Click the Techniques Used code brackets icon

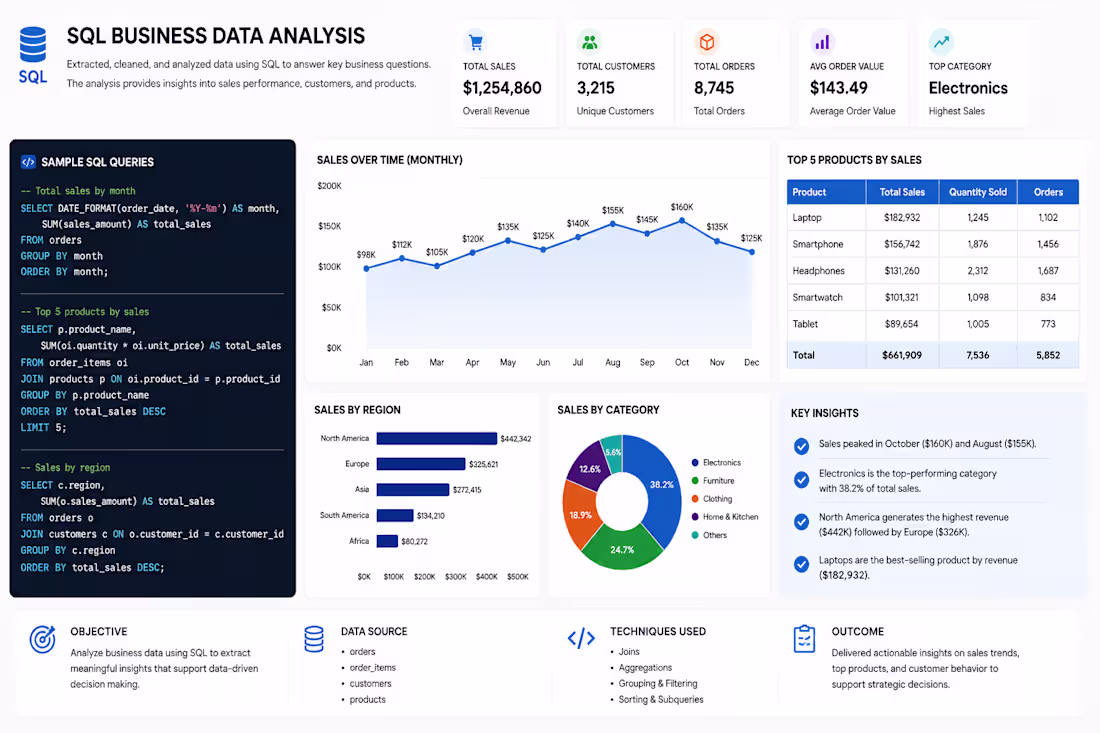[581, 638]
